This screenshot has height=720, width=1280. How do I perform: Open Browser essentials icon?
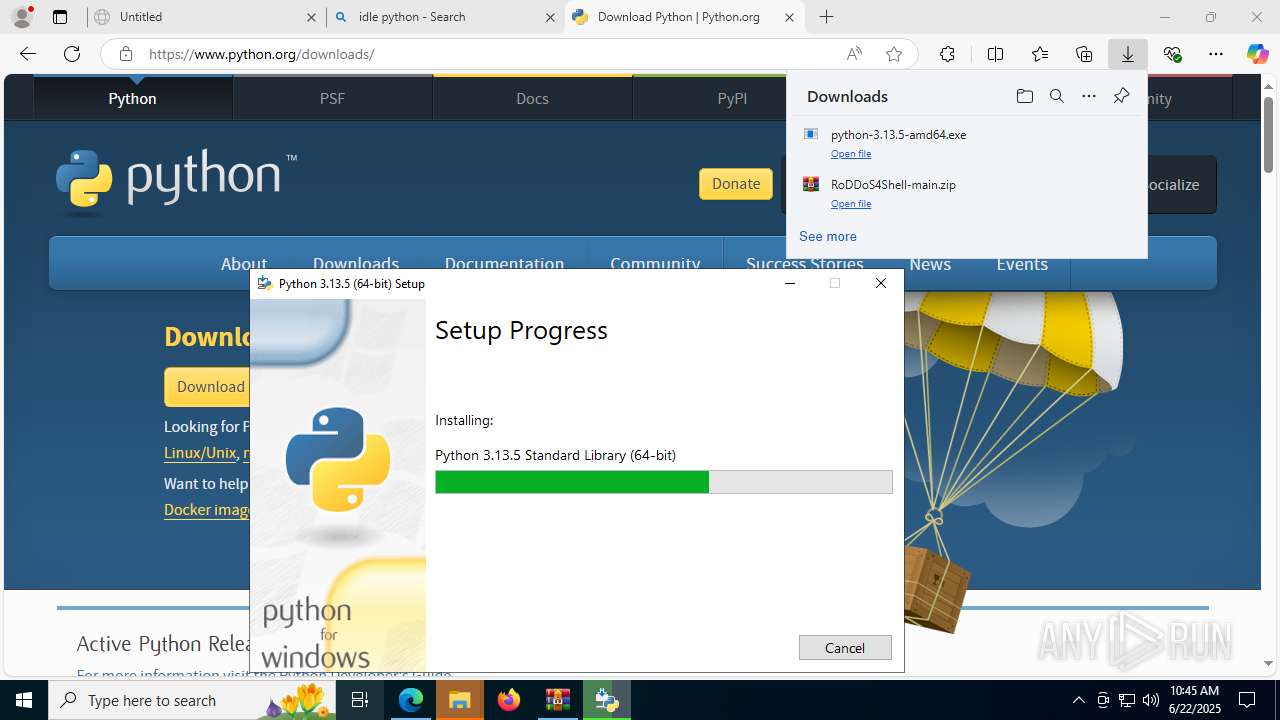(1172, 54)
